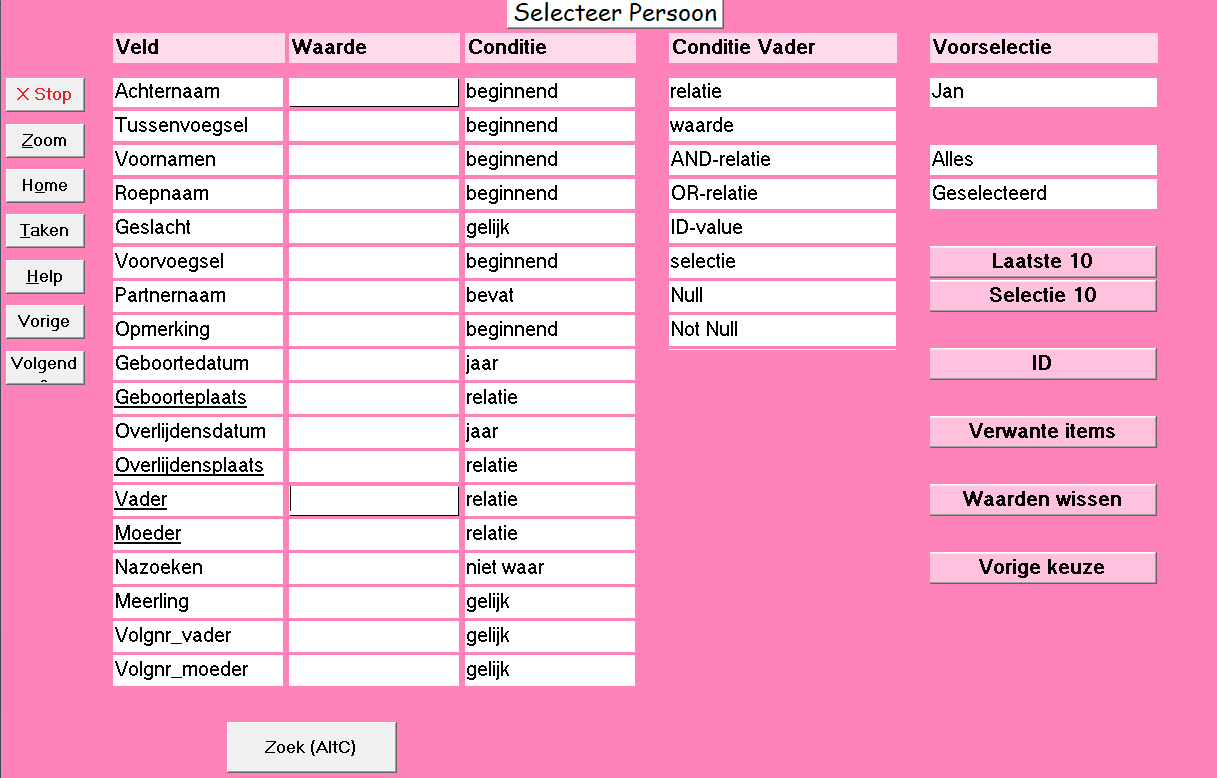This screenshot has width=1217, height=778.
Task: Follow the Vader link
Action: tap(141, 499)
